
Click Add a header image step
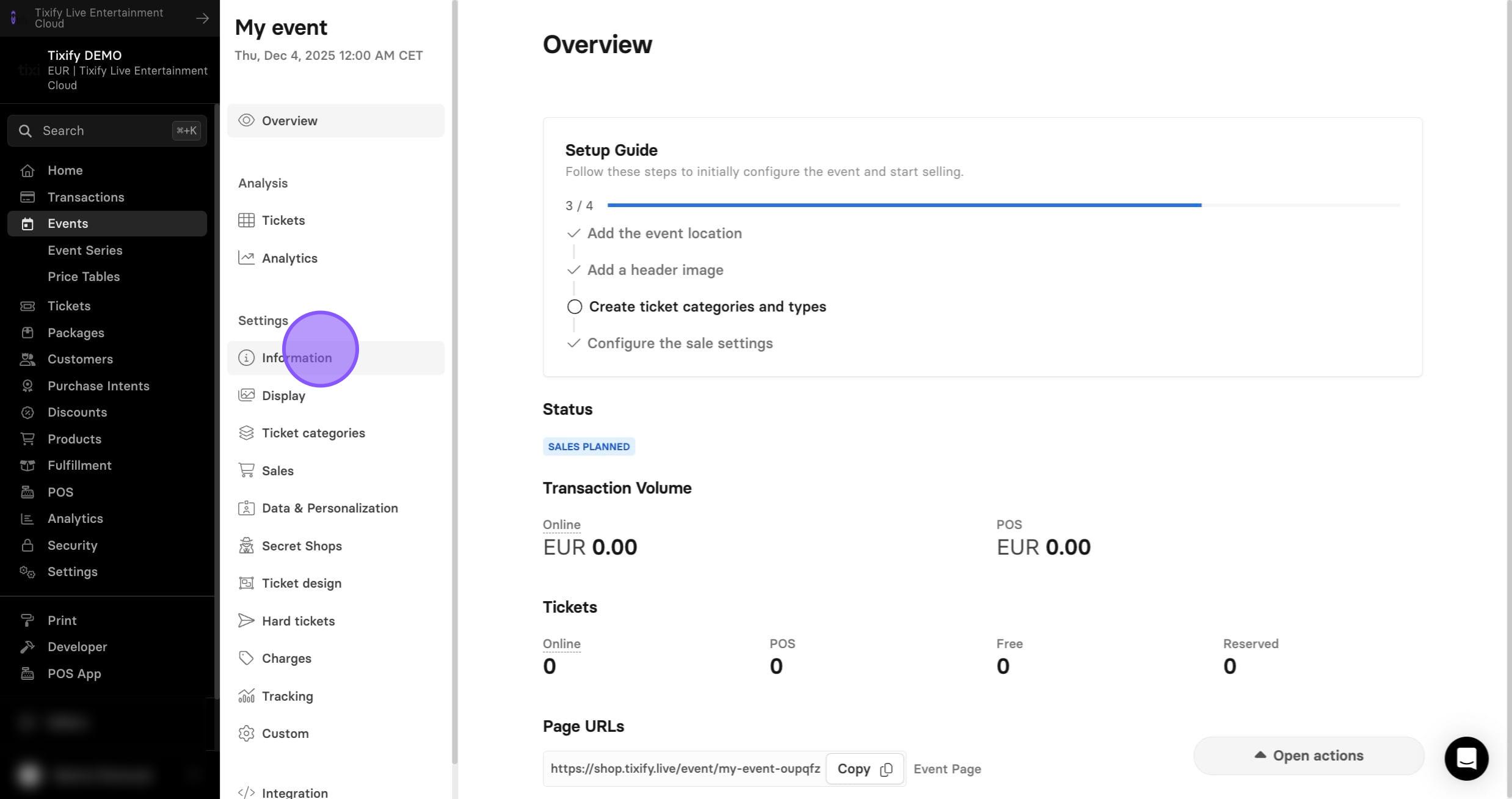[655, 270]
